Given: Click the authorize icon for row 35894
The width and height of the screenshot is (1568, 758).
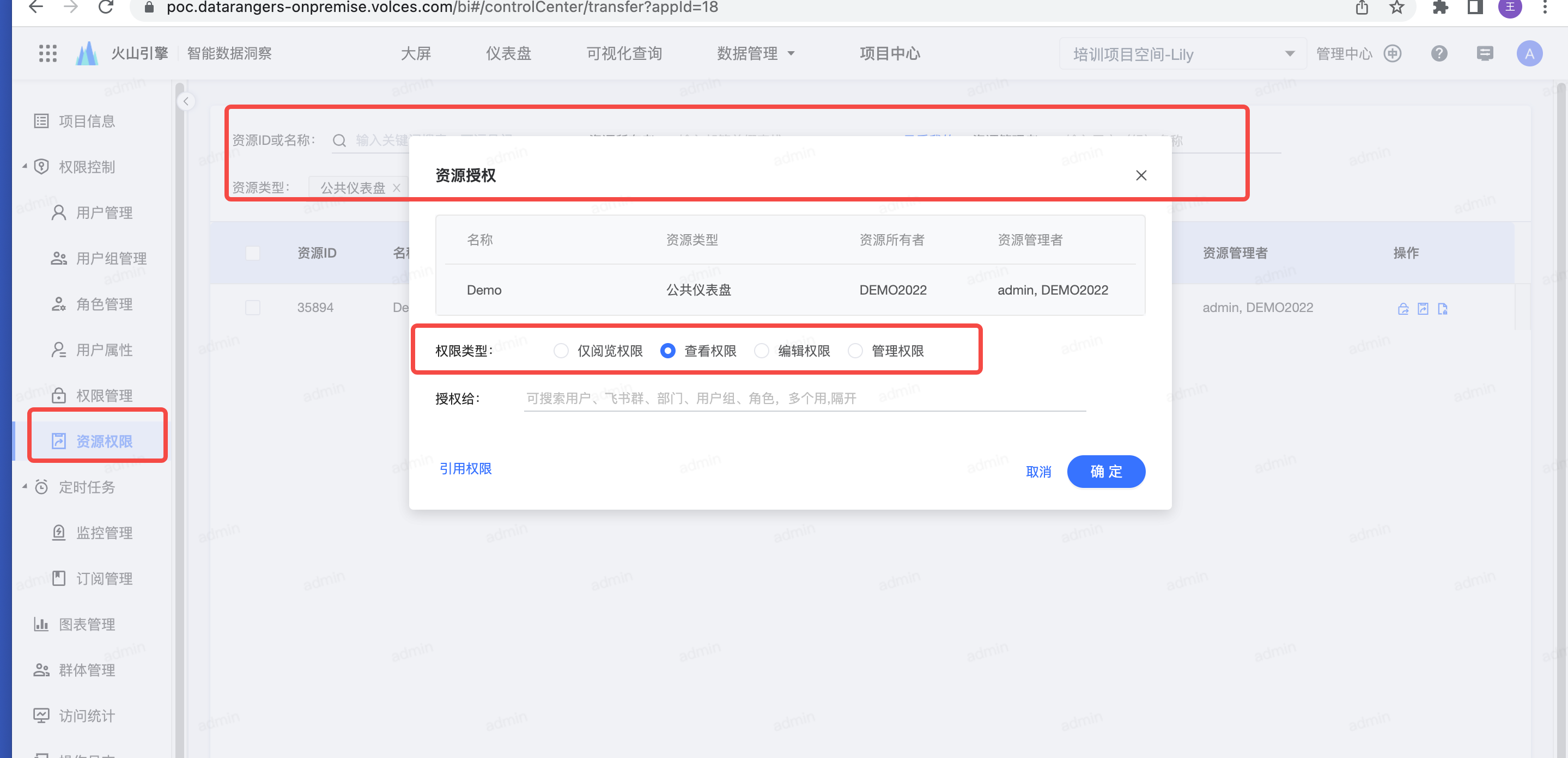Looking at the screenshot, I should click(1403, 308).
